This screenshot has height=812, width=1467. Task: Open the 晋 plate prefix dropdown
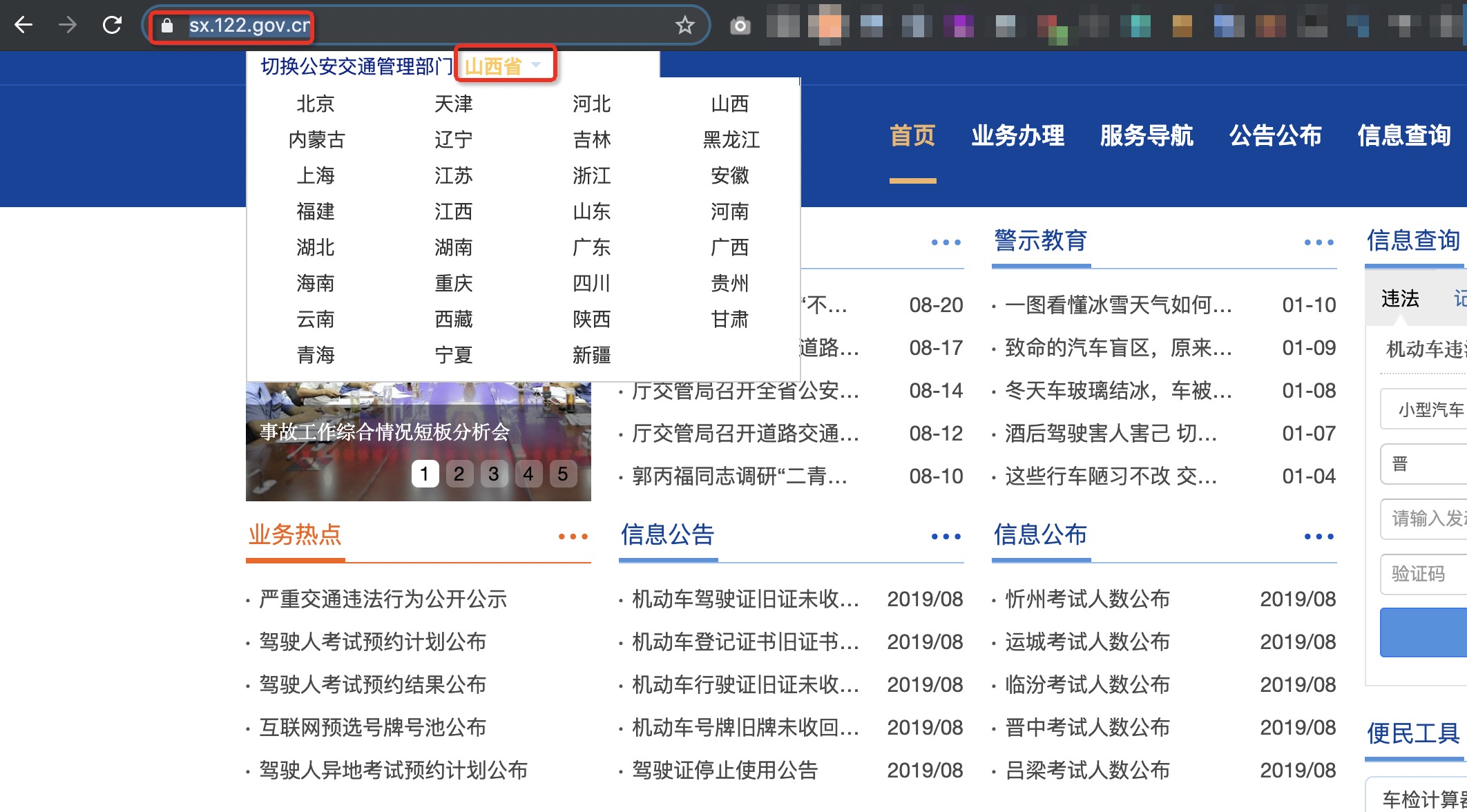[1423, 463]
